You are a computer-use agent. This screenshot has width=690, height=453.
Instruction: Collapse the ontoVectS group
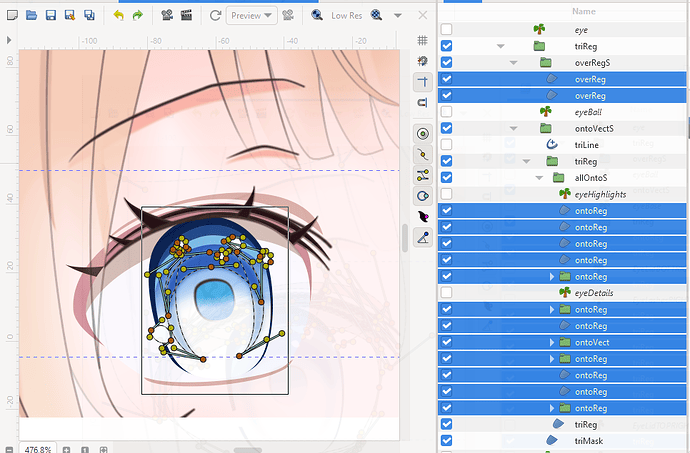[x=513, y=129]
